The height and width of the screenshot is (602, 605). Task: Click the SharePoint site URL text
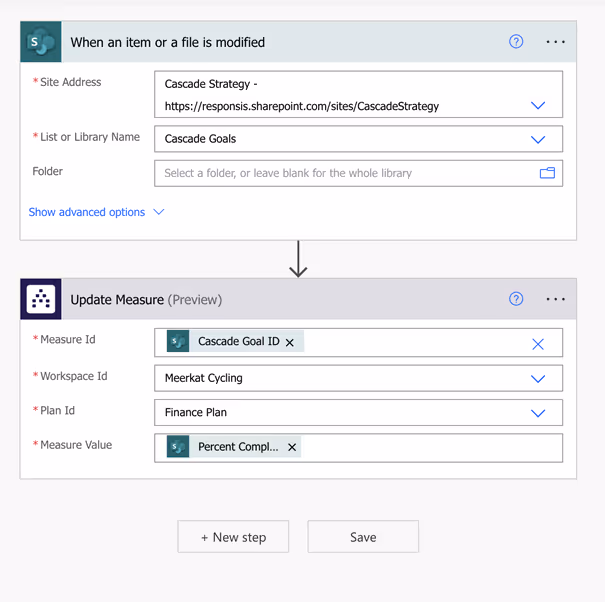tap(302, 106)
